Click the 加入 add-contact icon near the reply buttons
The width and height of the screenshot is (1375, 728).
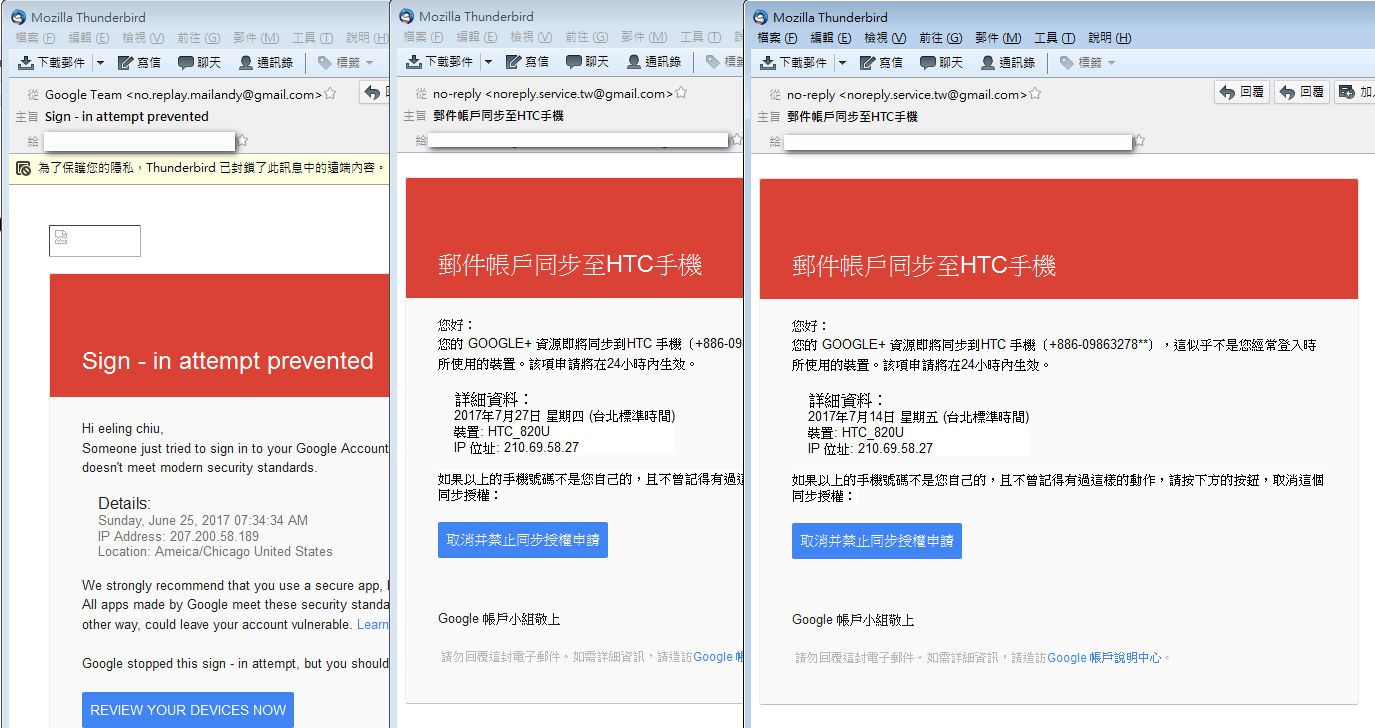point(1349,91)
